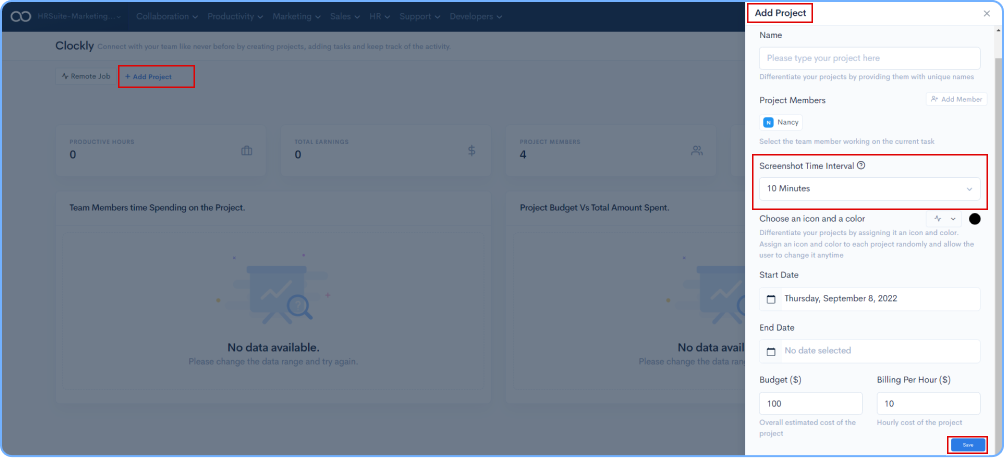Click the dollar icon on Total Earnings card
Image resolution: width=1004 pixels, height=458 pixels.
tap(472, 151)
